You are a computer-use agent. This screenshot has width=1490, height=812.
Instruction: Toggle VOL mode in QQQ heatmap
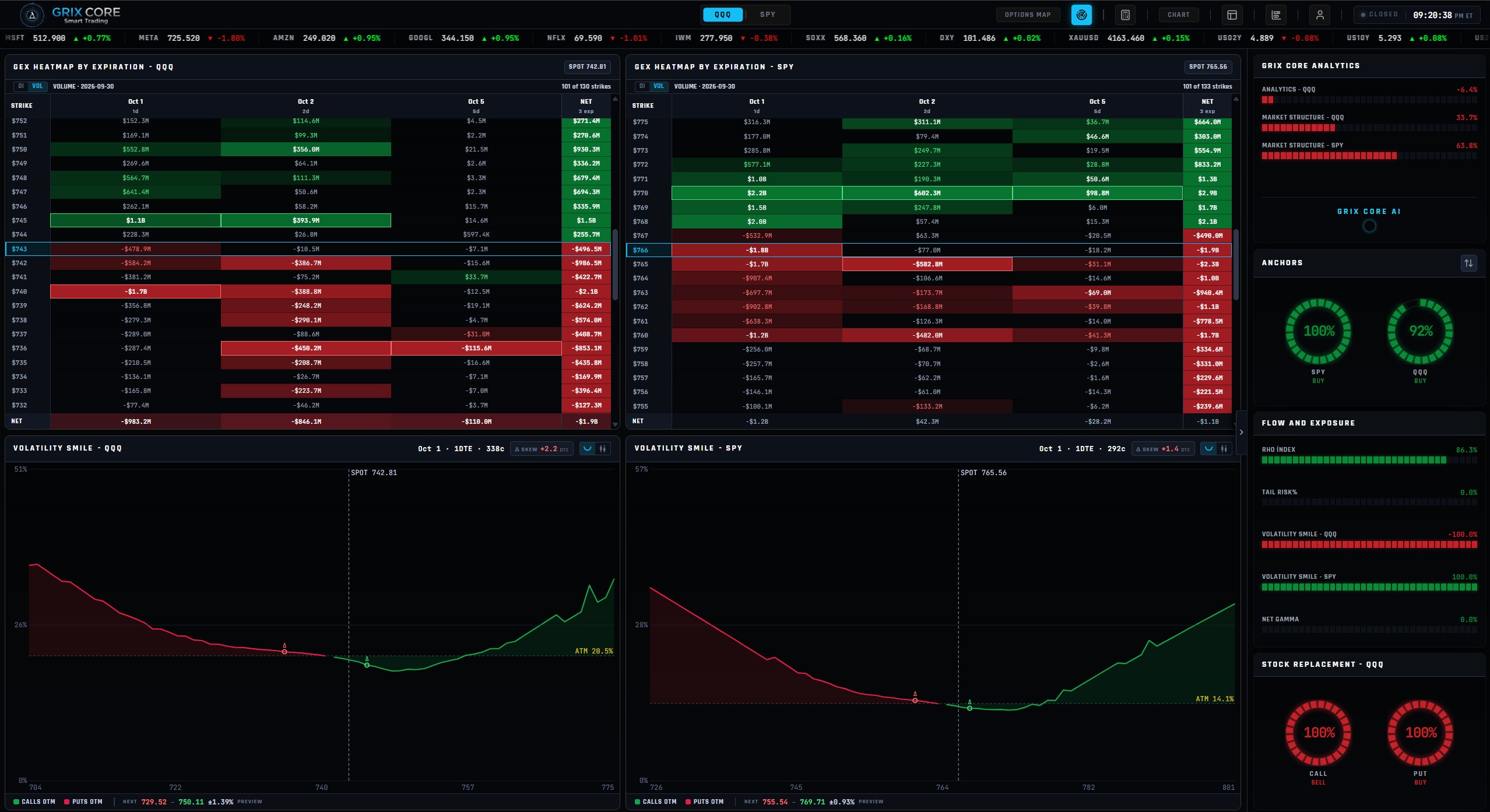click(x=37, y=86)
